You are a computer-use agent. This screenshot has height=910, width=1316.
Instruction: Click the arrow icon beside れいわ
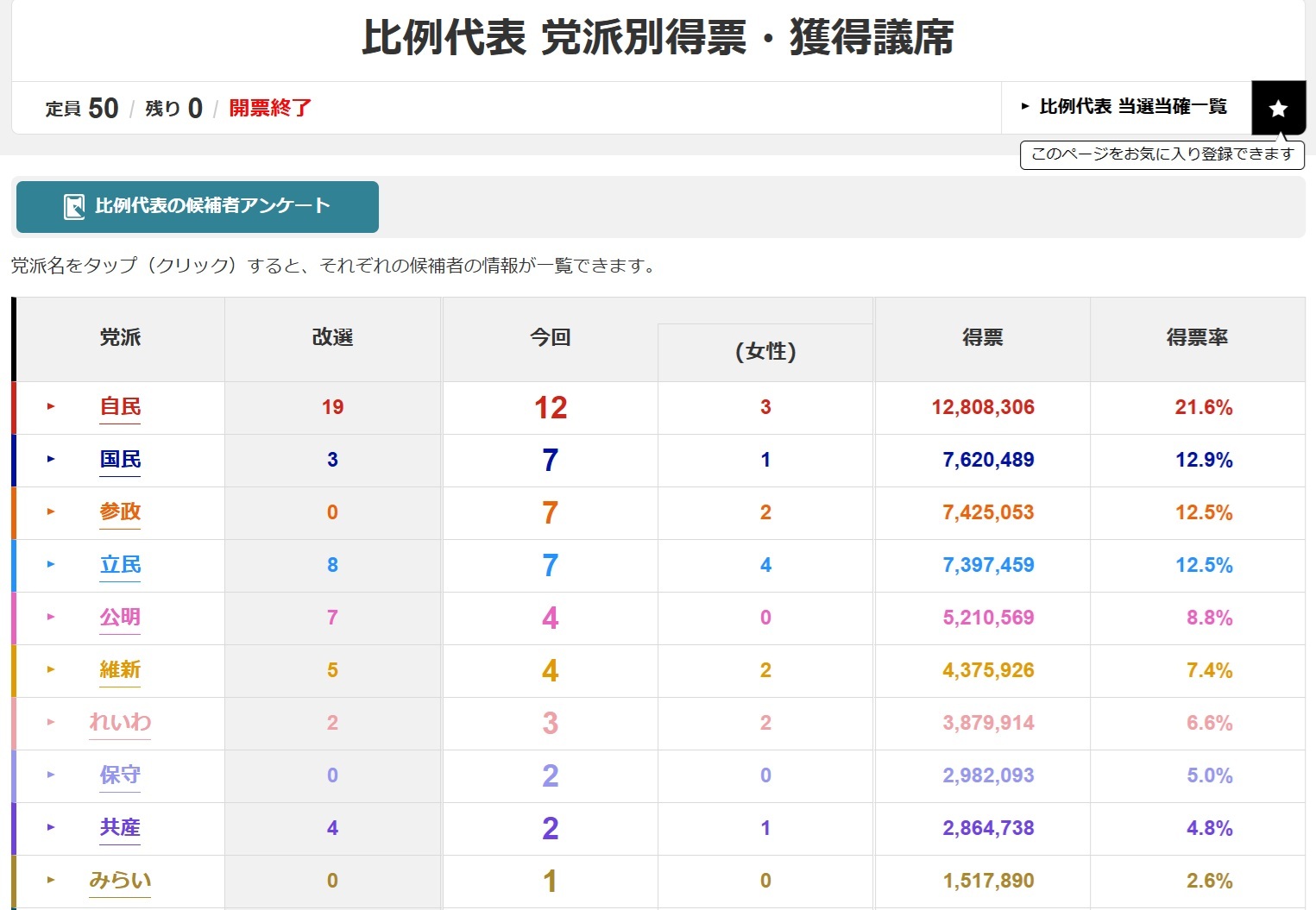pos(51,722)
